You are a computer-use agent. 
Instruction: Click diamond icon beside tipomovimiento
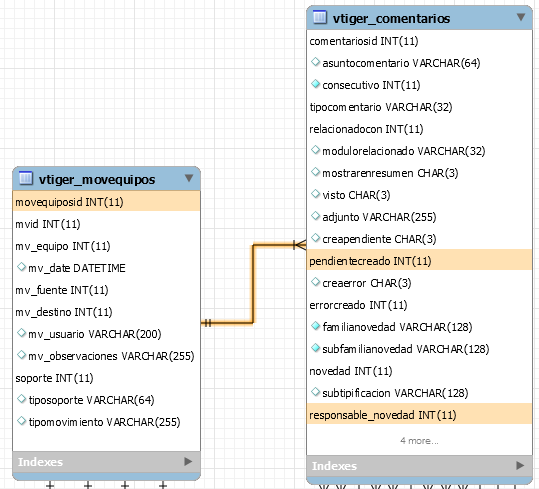(x=22, y=420)
